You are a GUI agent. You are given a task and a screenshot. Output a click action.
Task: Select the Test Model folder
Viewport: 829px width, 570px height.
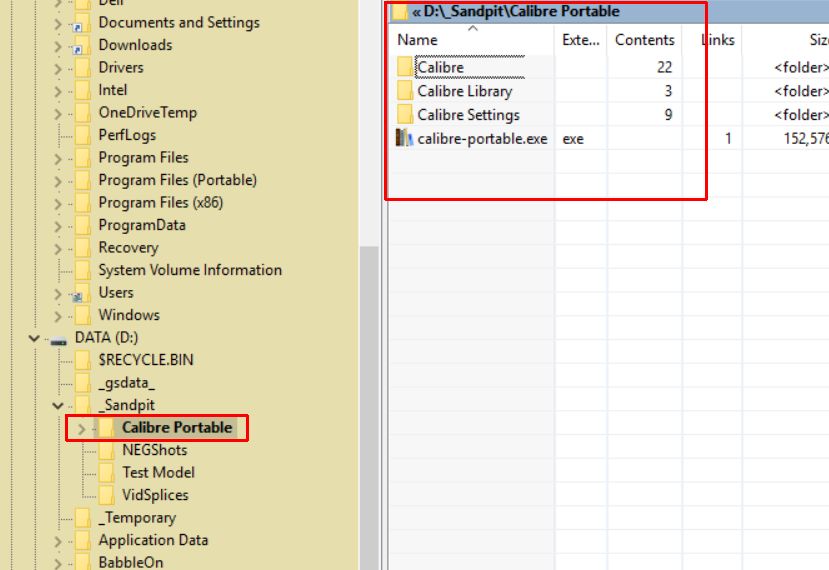click(x=158, y=473)
